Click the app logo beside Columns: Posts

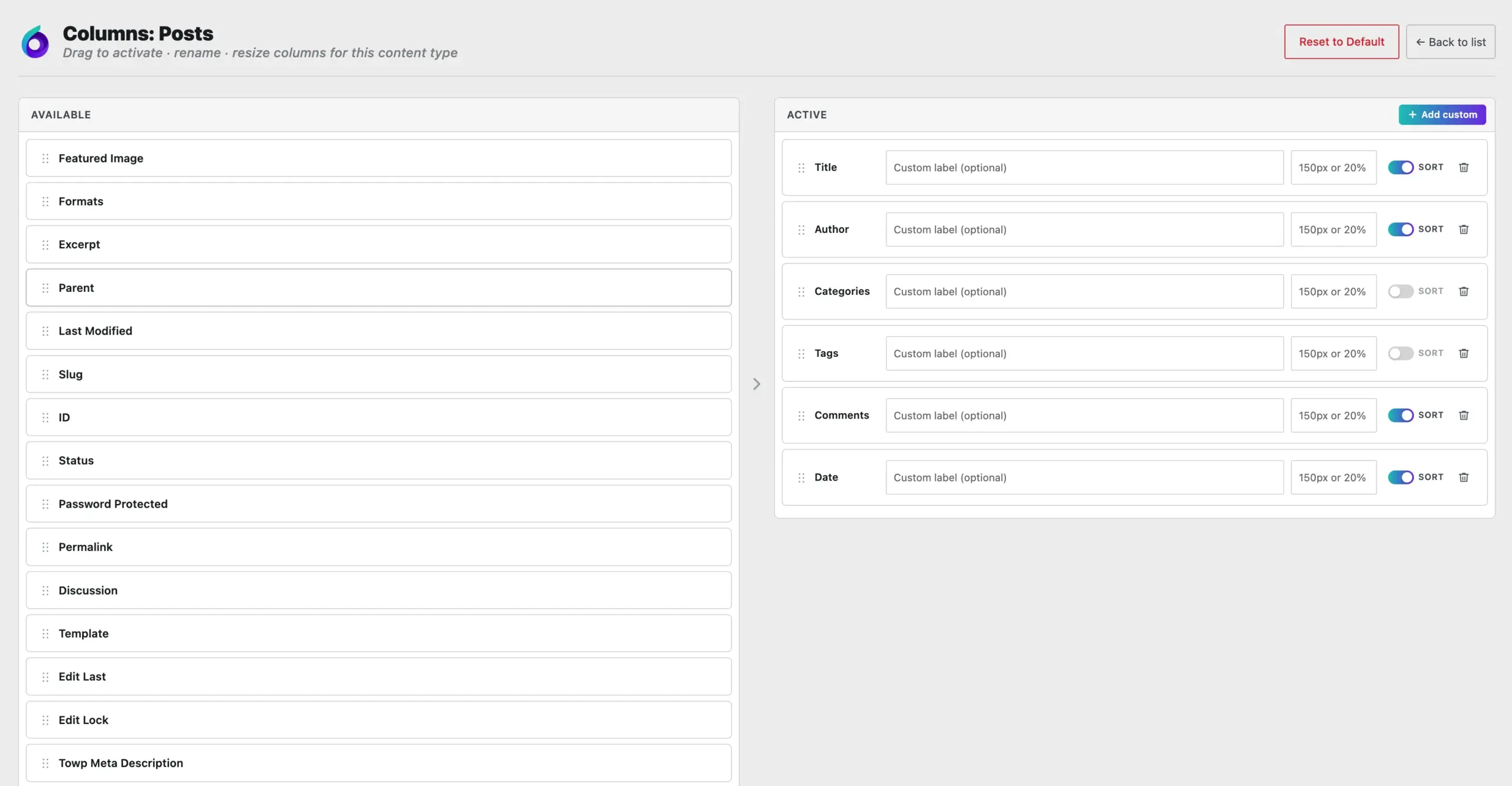tap(35, 42)
